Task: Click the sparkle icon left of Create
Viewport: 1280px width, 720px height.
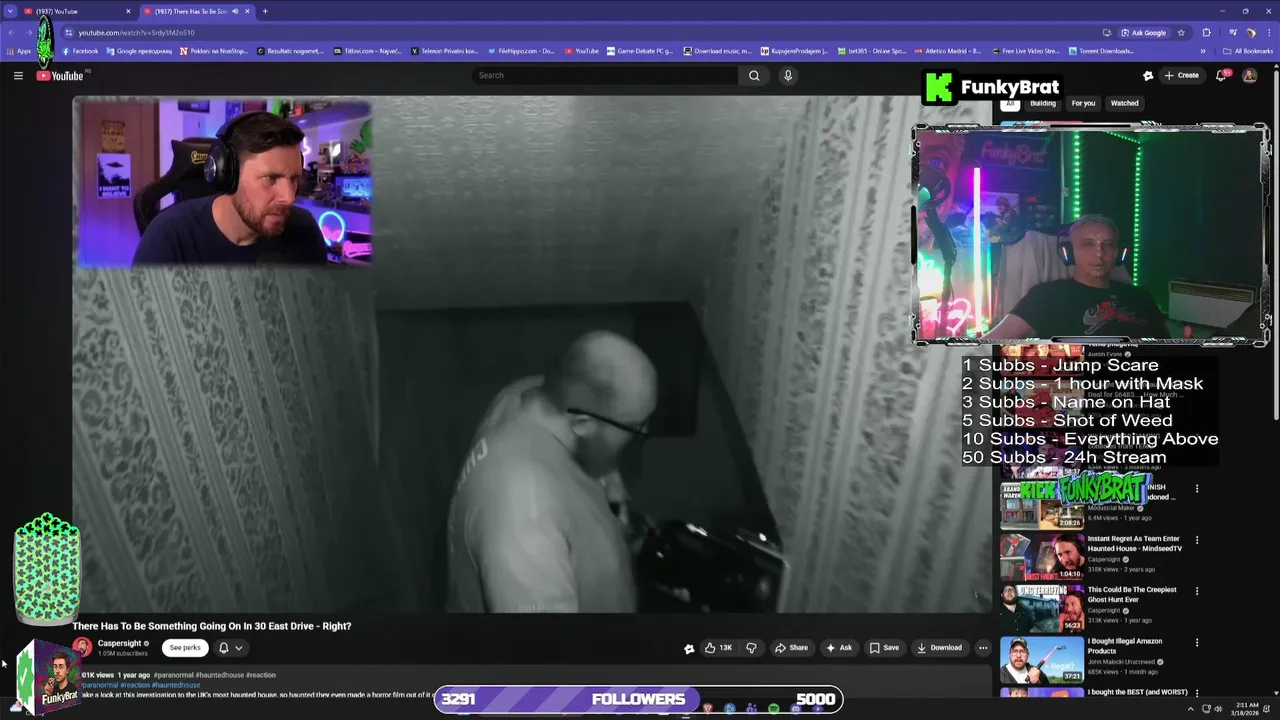Action: pyautogui.click(x=1148, y=75)
